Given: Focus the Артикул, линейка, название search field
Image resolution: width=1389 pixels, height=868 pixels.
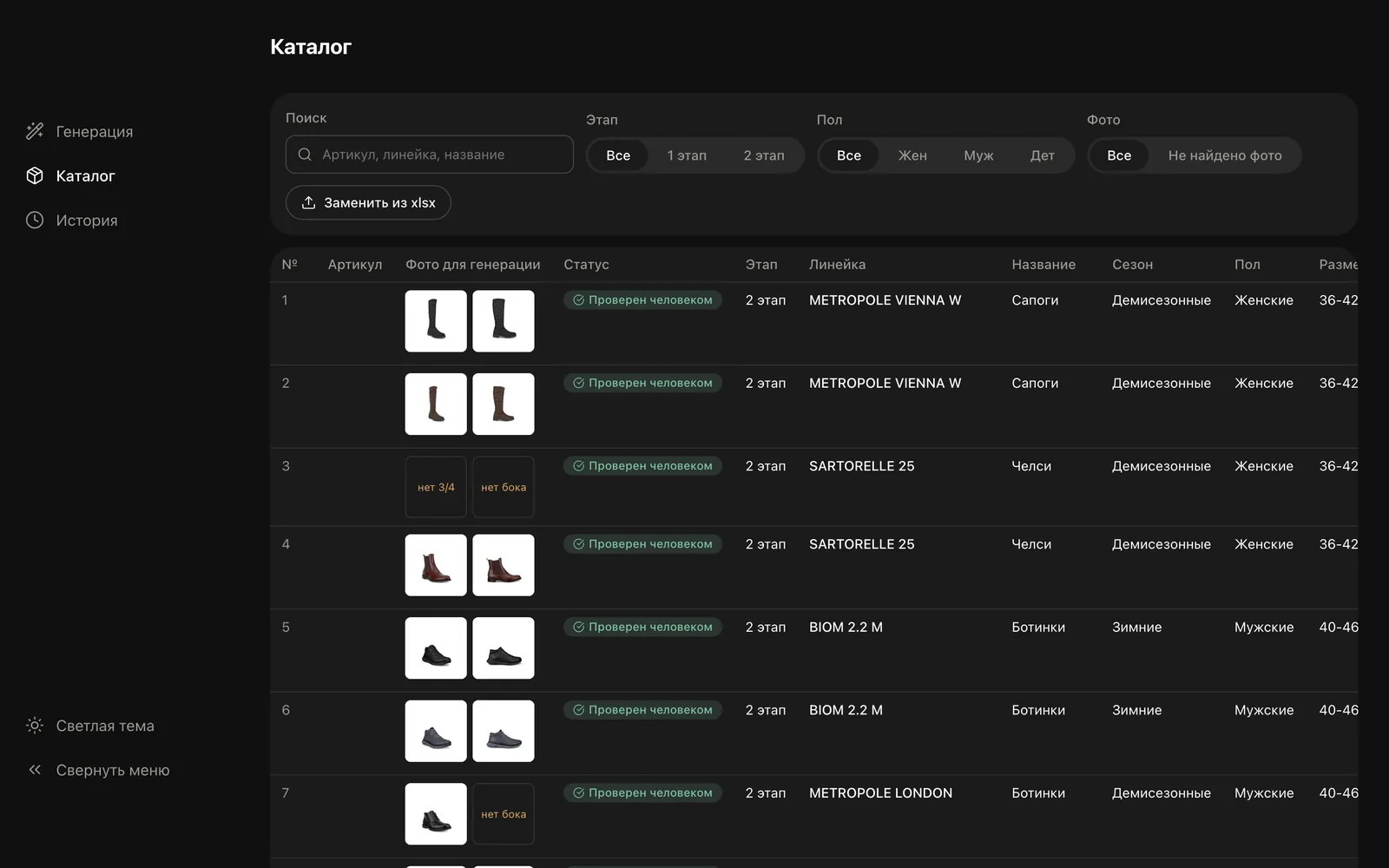Looking at the screenshot, I should [x=430, y=155].
